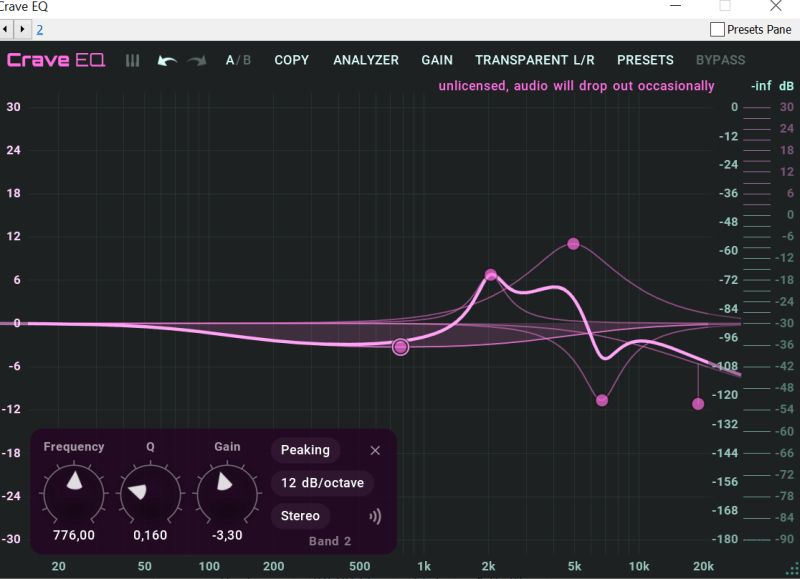This screenshot has width=800, height=579.
Task: Toggle the BYPASS switch
Action: pyautogui.click(x=720, y=60)
